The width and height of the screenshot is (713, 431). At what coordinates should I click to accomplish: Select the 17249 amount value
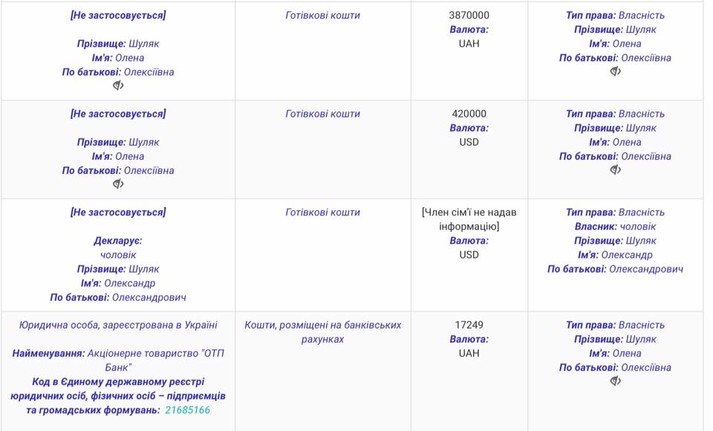468,325
